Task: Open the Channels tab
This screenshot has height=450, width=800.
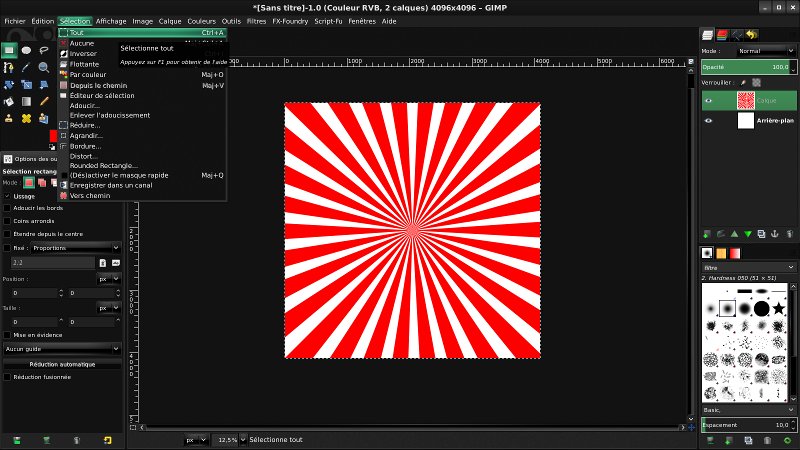Action: (x=722, y=35)
